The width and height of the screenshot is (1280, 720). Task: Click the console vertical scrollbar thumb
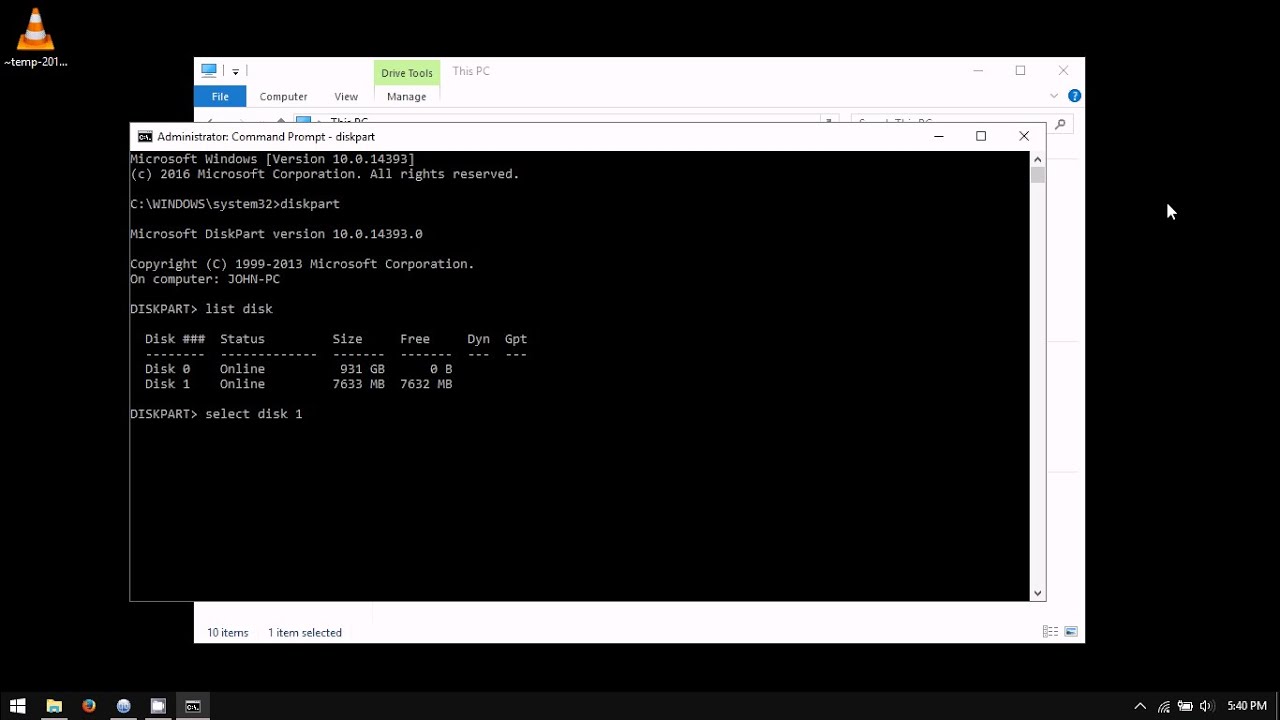click(1037, 175)
